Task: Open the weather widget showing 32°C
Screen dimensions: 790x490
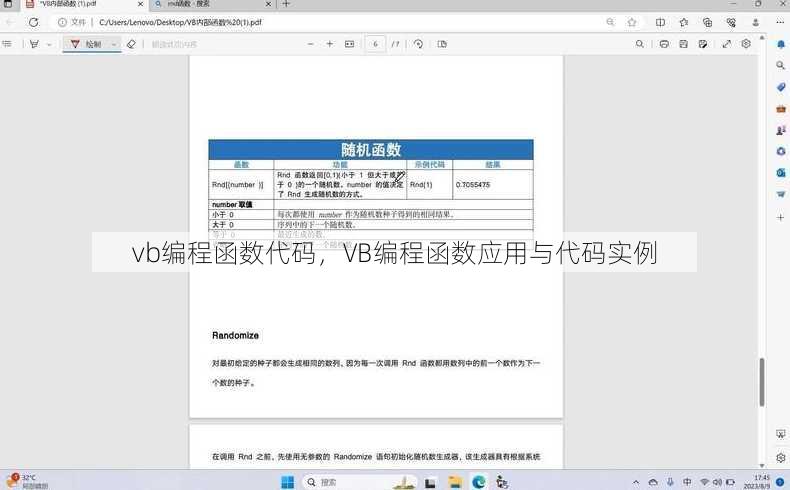Action: (x=26, y=481)
